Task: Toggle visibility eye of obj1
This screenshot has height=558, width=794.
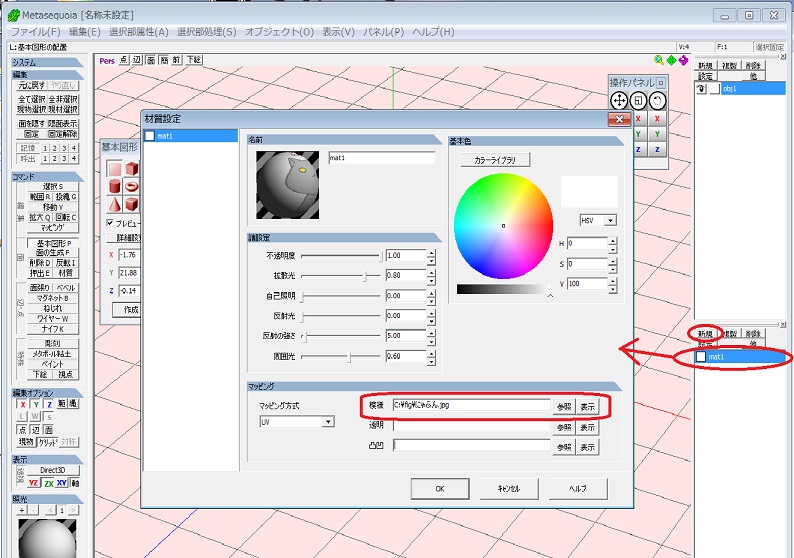Action: [701, 89]
